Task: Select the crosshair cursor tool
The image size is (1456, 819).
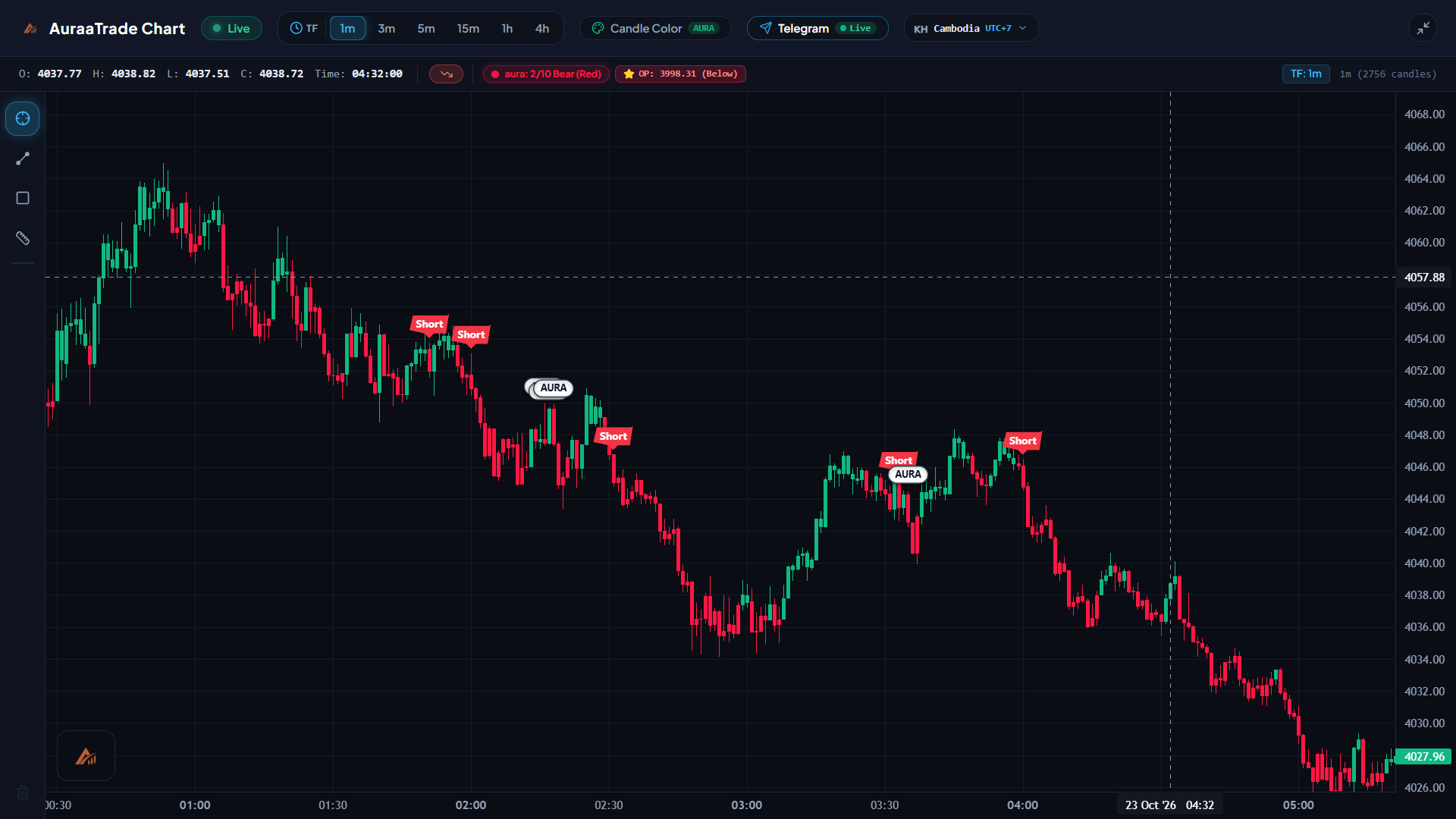Action: coord(23,118)
